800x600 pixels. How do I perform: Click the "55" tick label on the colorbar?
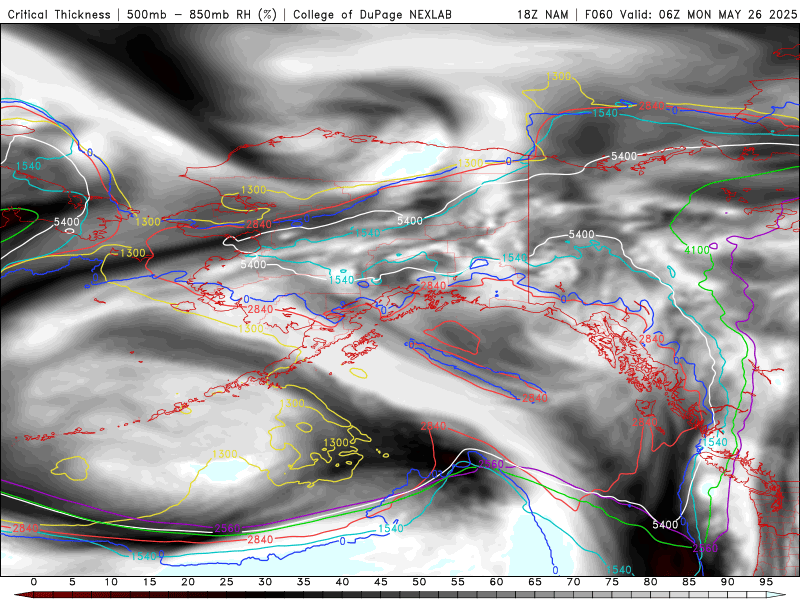point(458,582)
